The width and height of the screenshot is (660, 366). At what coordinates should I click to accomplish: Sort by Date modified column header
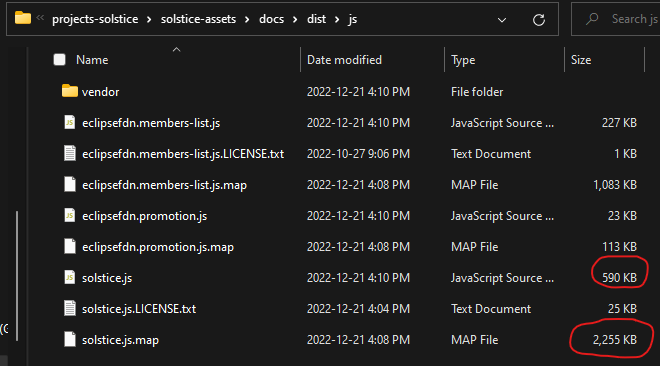point(344,60)
